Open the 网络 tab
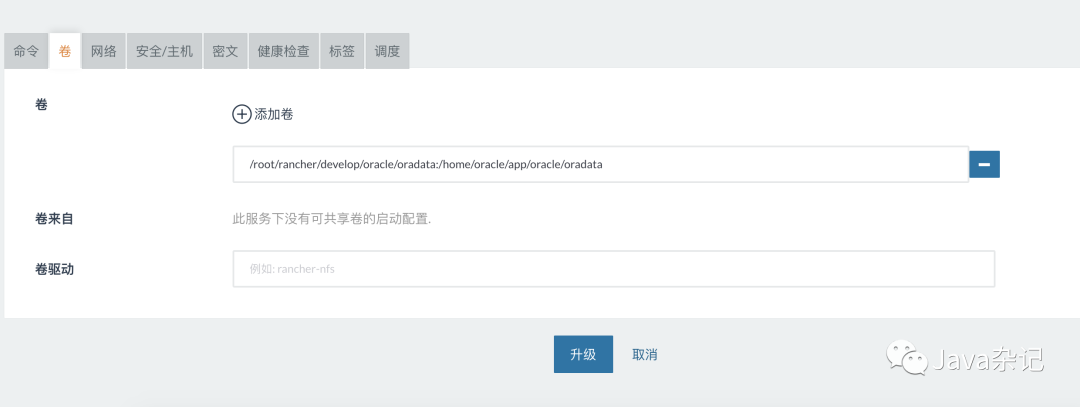This screenshot has width=1080, height=407. click(103, 51)
